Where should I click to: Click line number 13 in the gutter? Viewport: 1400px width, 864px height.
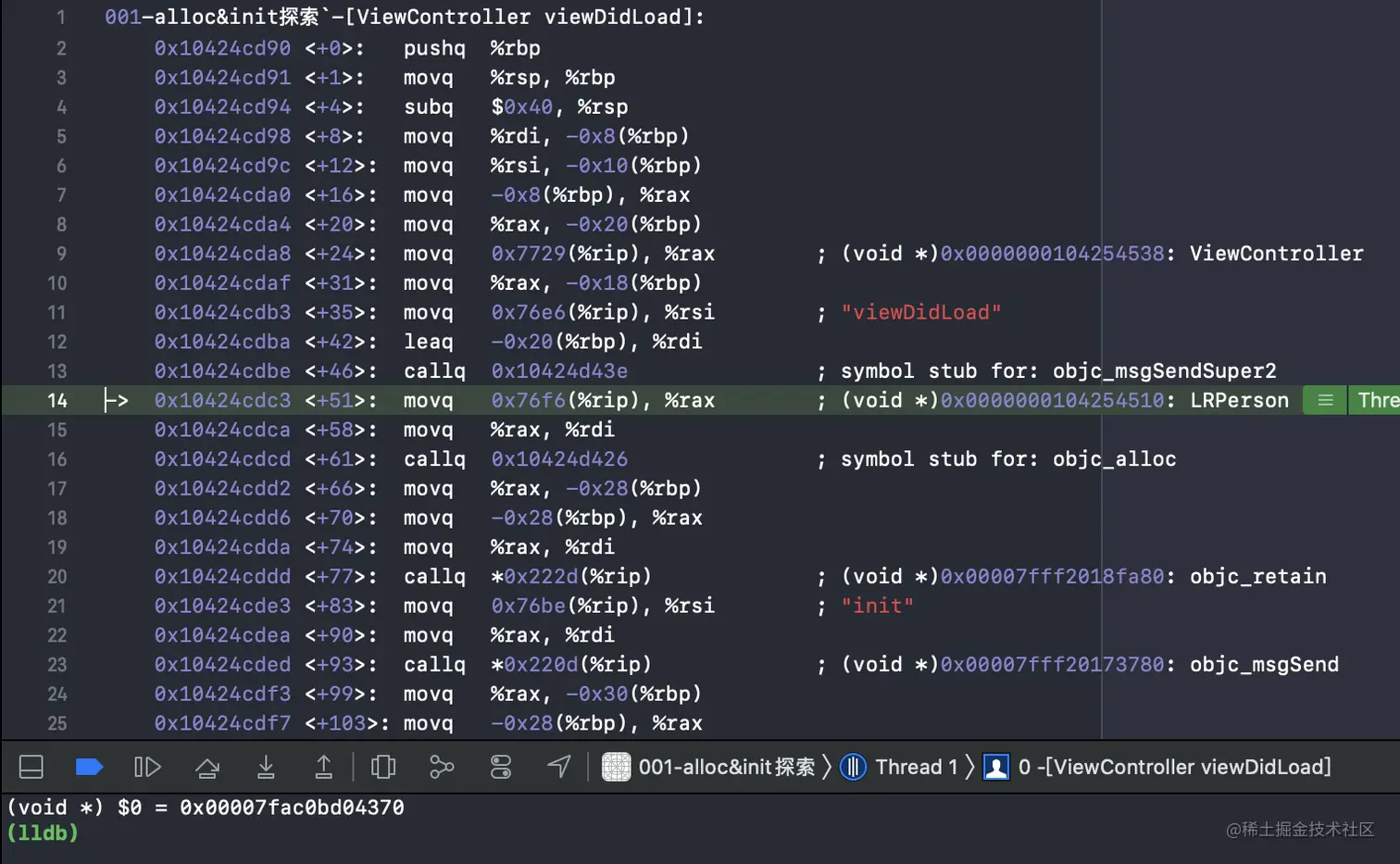tap(56, 370)
